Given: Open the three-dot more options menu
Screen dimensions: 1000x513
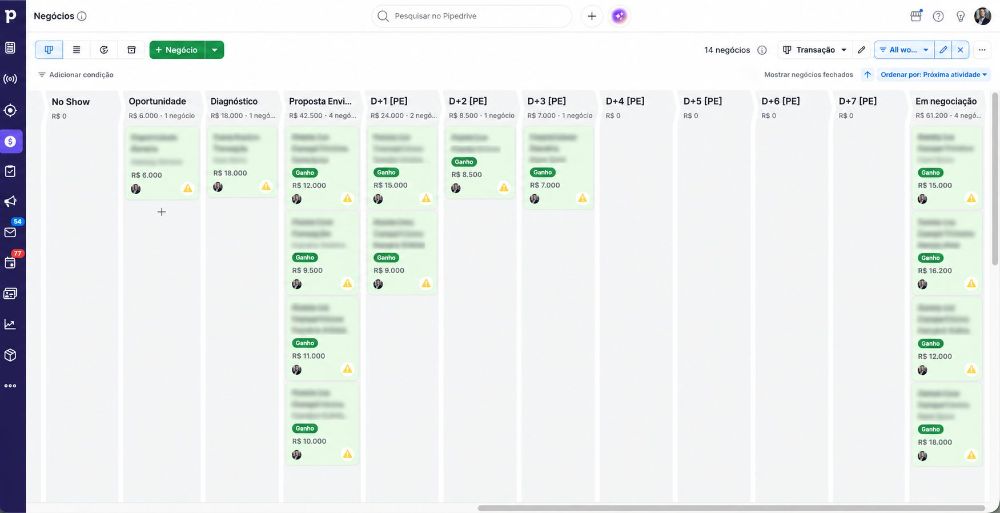Looking at the screenshot, I should (x=982, y=50).
